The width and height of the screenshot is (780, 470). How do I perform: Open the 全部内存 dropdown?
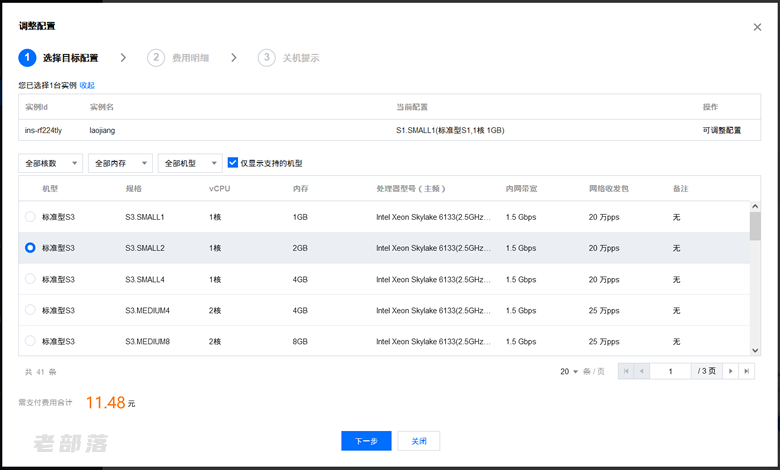tap(120, 163)
